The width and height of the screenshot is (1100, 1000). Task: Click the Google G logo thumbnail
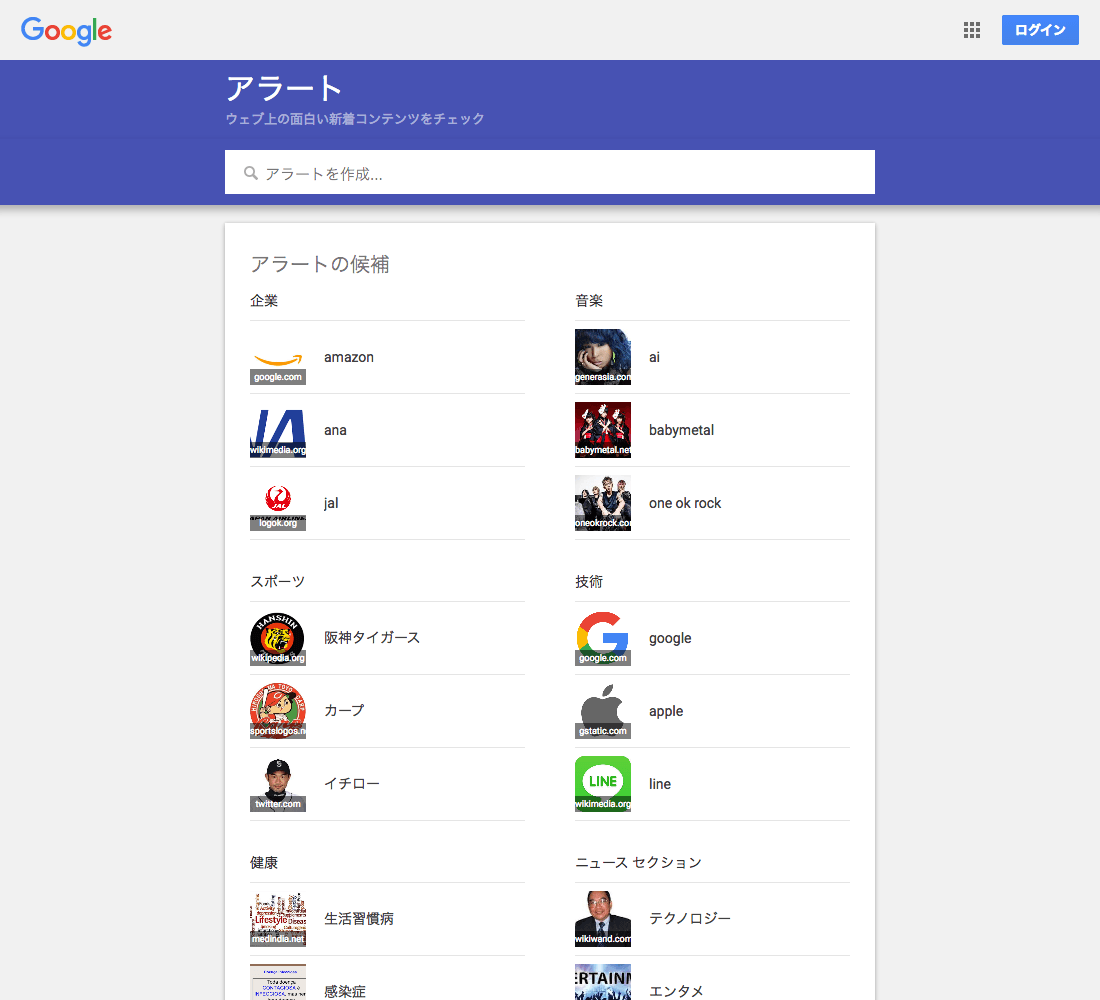coord(603,638)
